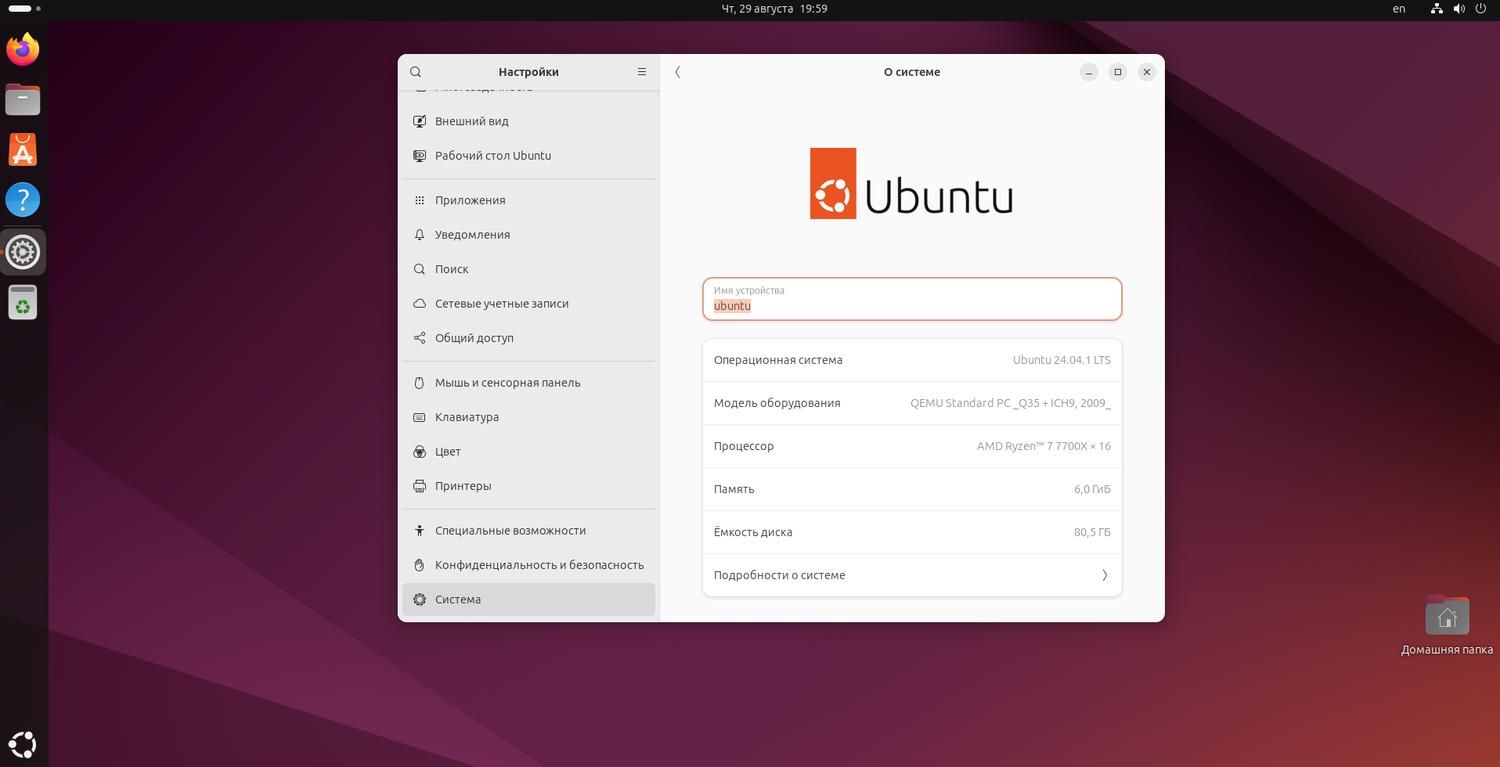Click the 6,0 ГиБ memory value

[1092, 489]
